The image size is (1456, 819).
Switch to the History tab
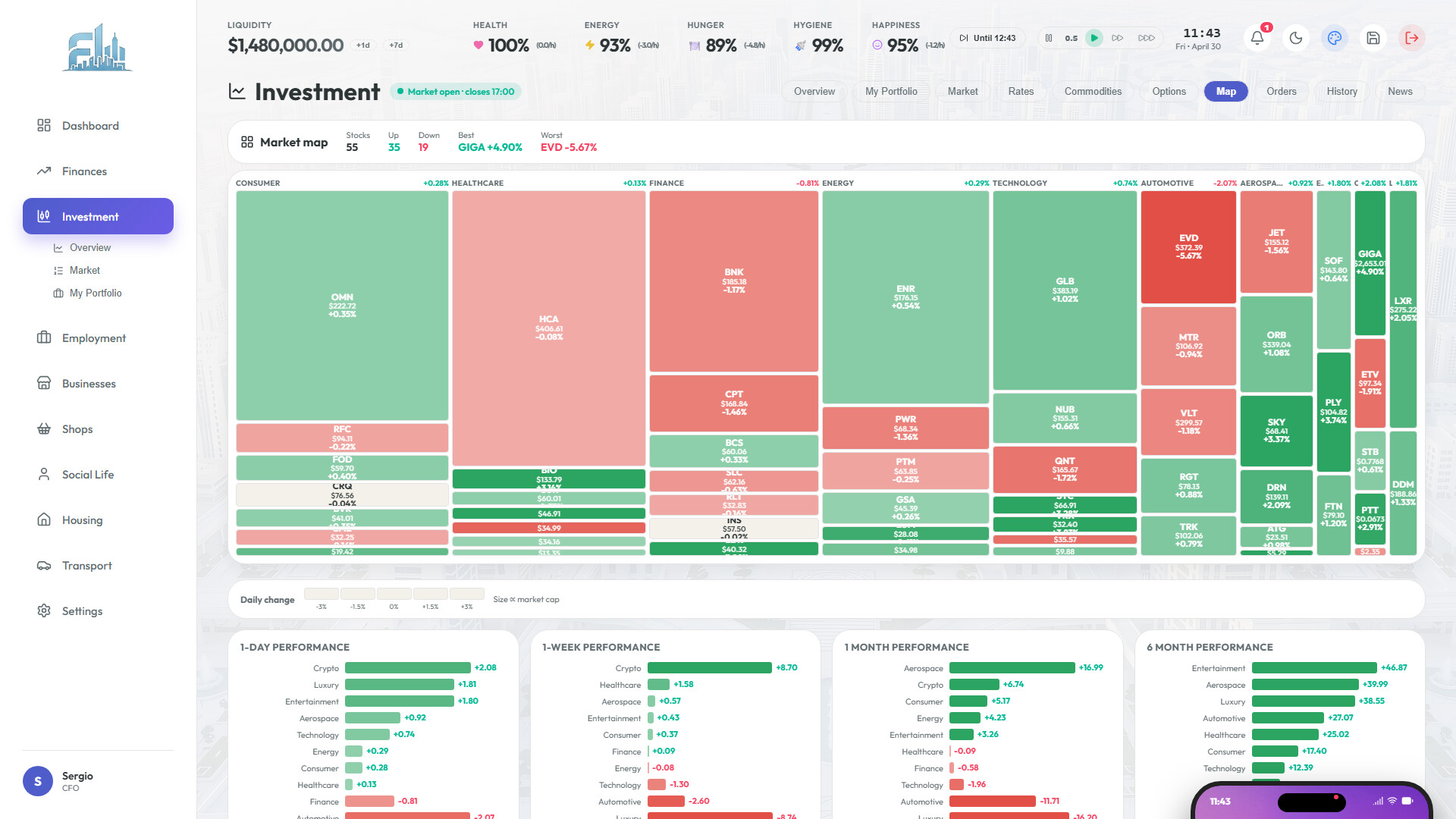pos(1341,92)
